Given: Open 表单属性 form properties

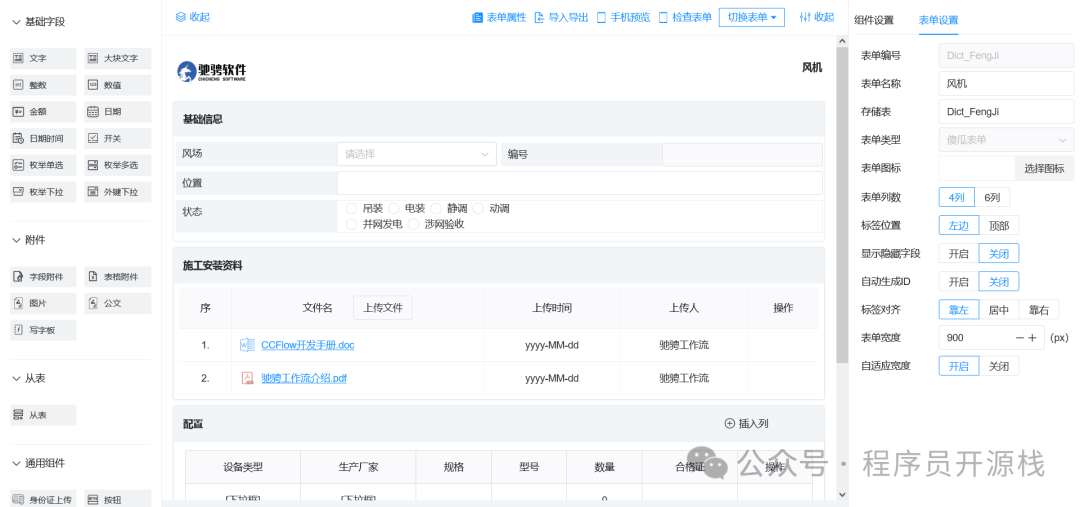Looking at the screenshot, I should pos(499,17).
